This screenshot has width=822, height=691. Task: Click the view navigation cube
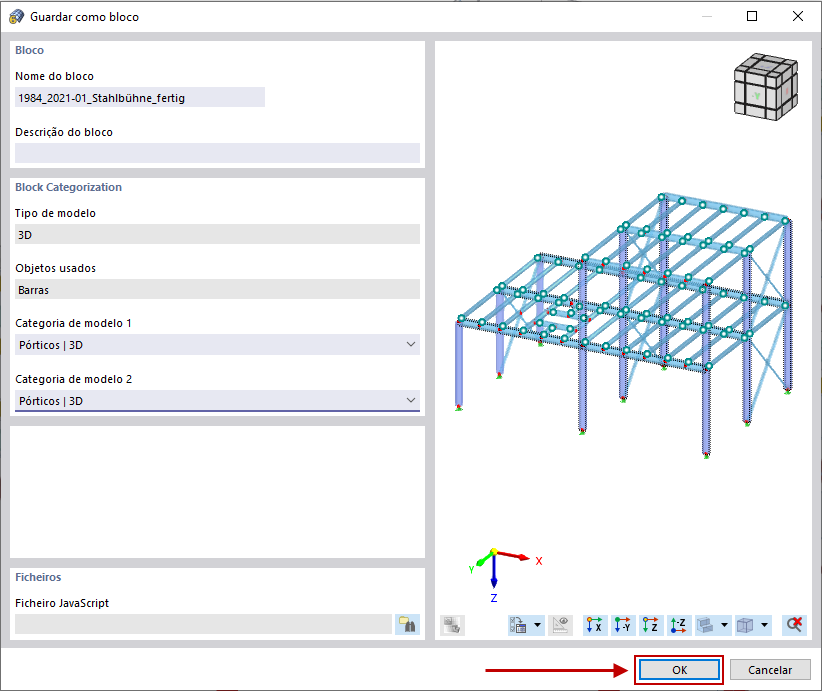(x=765, y=87)
